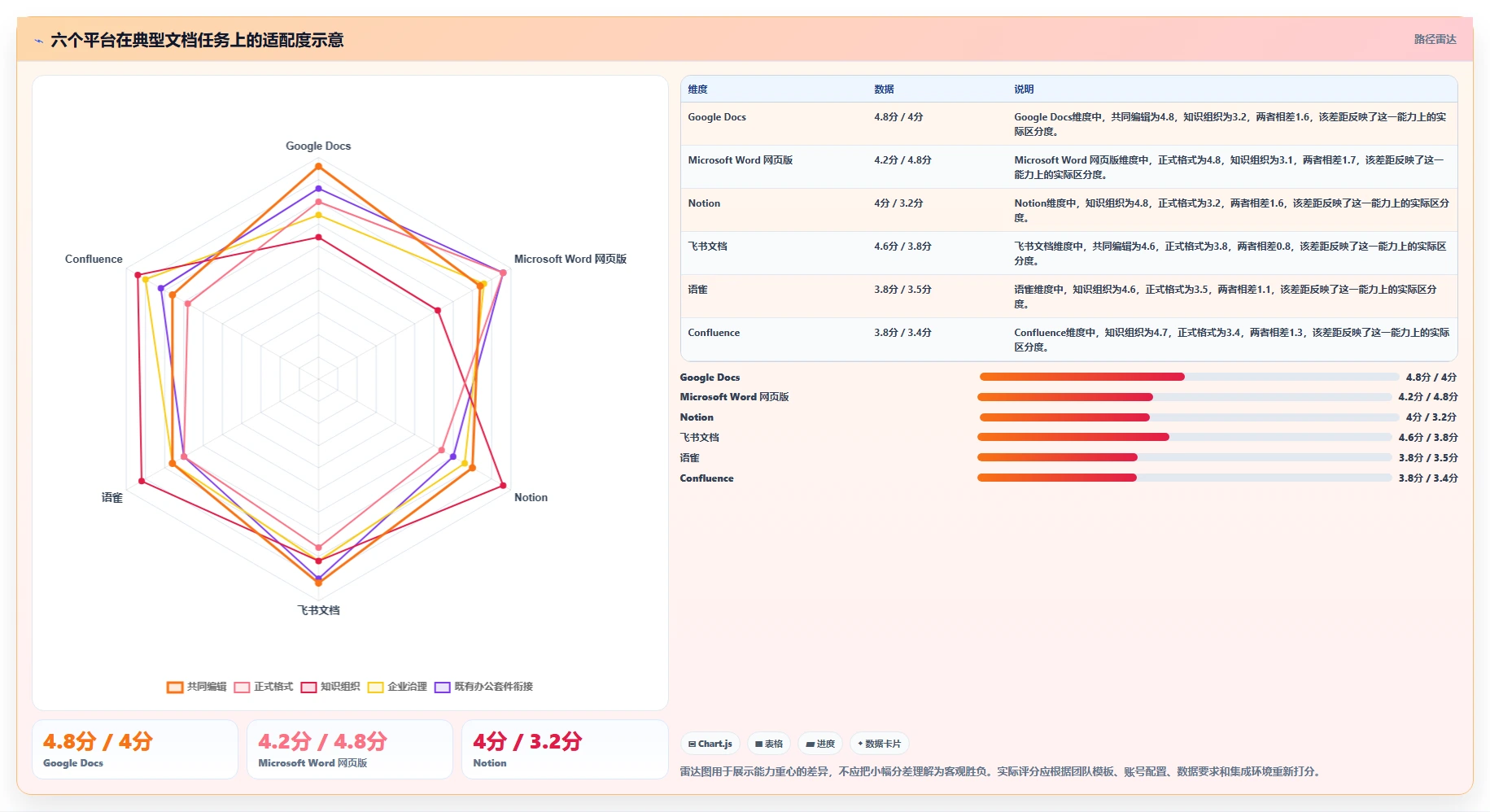Click the Google Docs radar axis label
This screenshot has height=812, width=1490.
click(x=318, y=146)
